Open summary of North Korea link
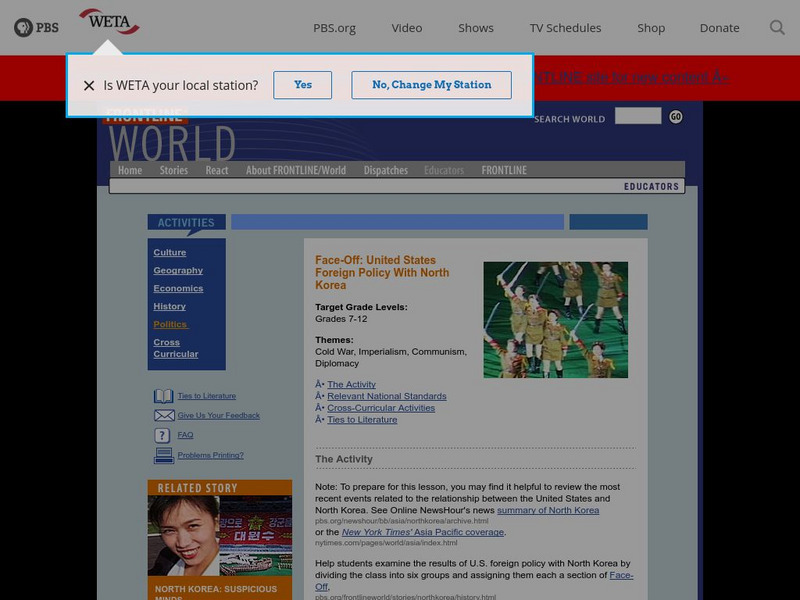800x600 pixels. pos(548,510)
